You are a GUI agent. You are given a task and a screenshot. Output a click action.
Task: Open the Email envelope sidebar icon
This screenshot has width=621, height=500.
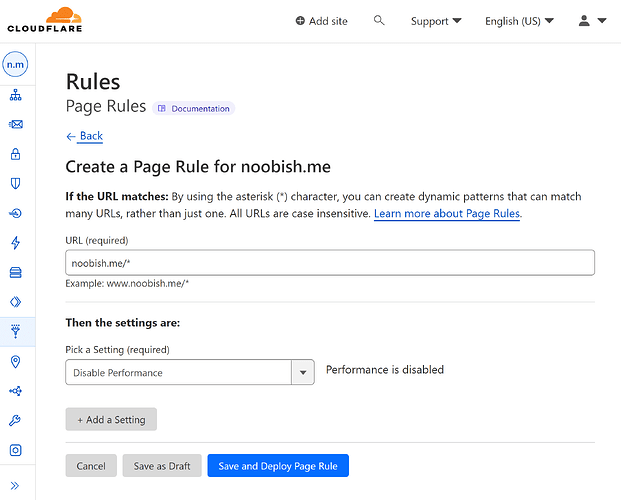[x=15, y=124]
